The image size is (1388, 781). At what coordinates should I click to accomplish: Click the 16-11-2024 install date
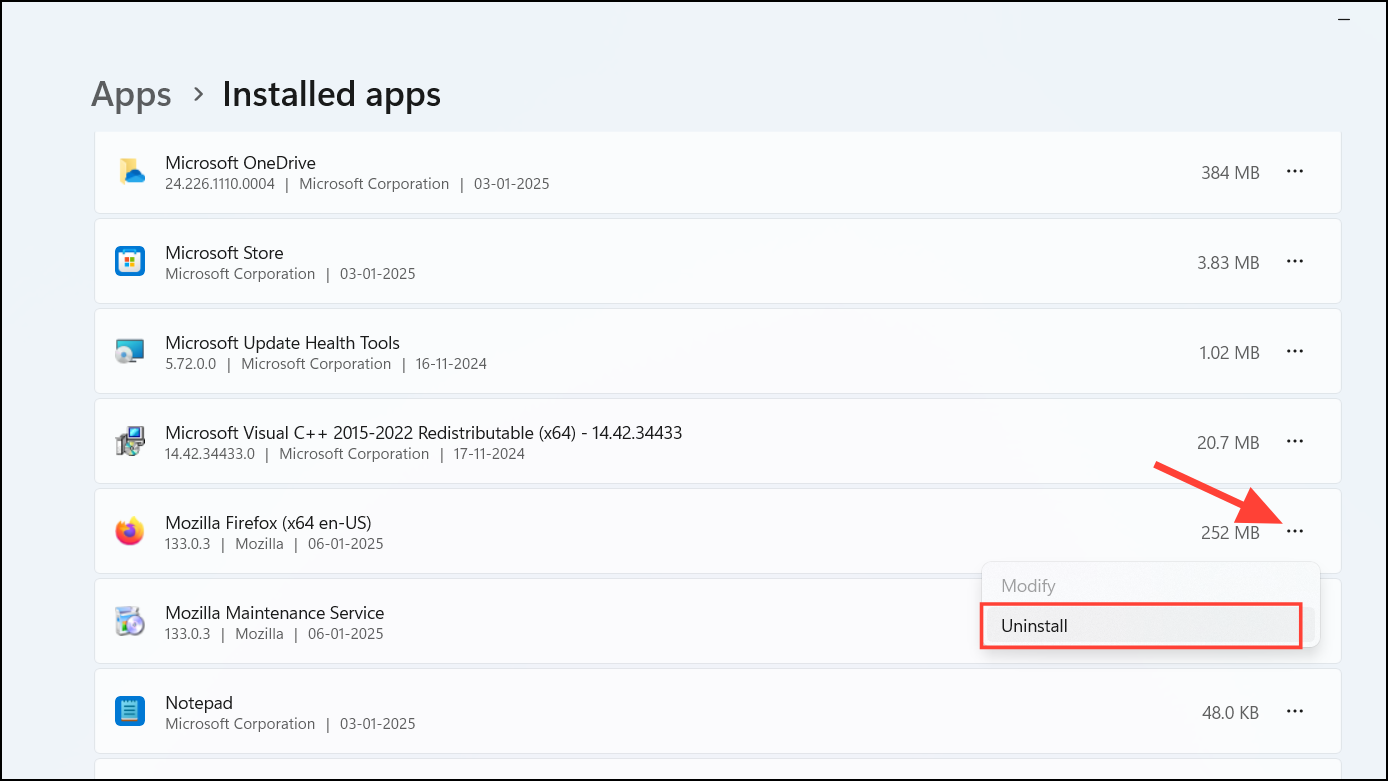tap(451, 364)
